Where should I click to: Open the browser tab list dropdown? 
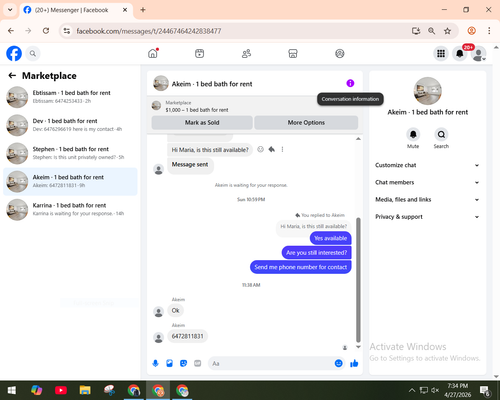coord(10,10)
